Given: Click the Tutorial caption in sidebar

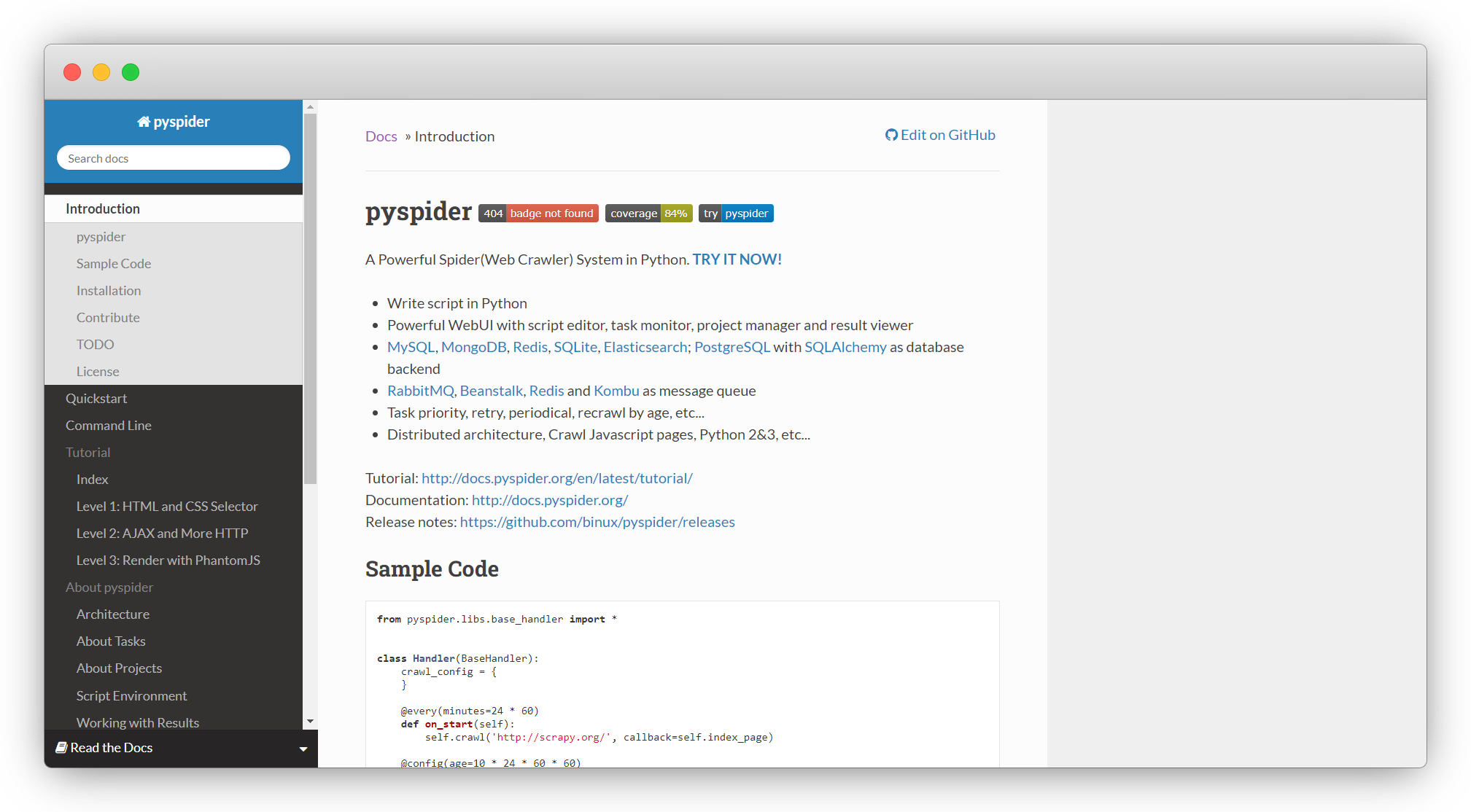Looking at the screenshot, I should (88, 453).
